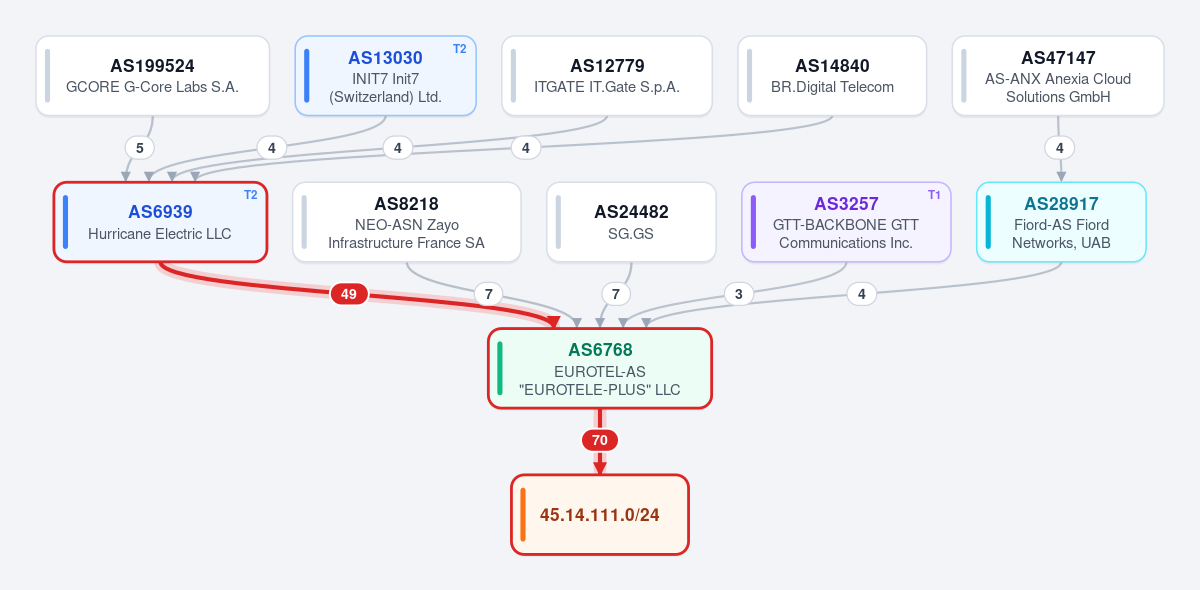
Task: Select the AS47147 Anexia Cloud node
Action: coord(1058,76)
